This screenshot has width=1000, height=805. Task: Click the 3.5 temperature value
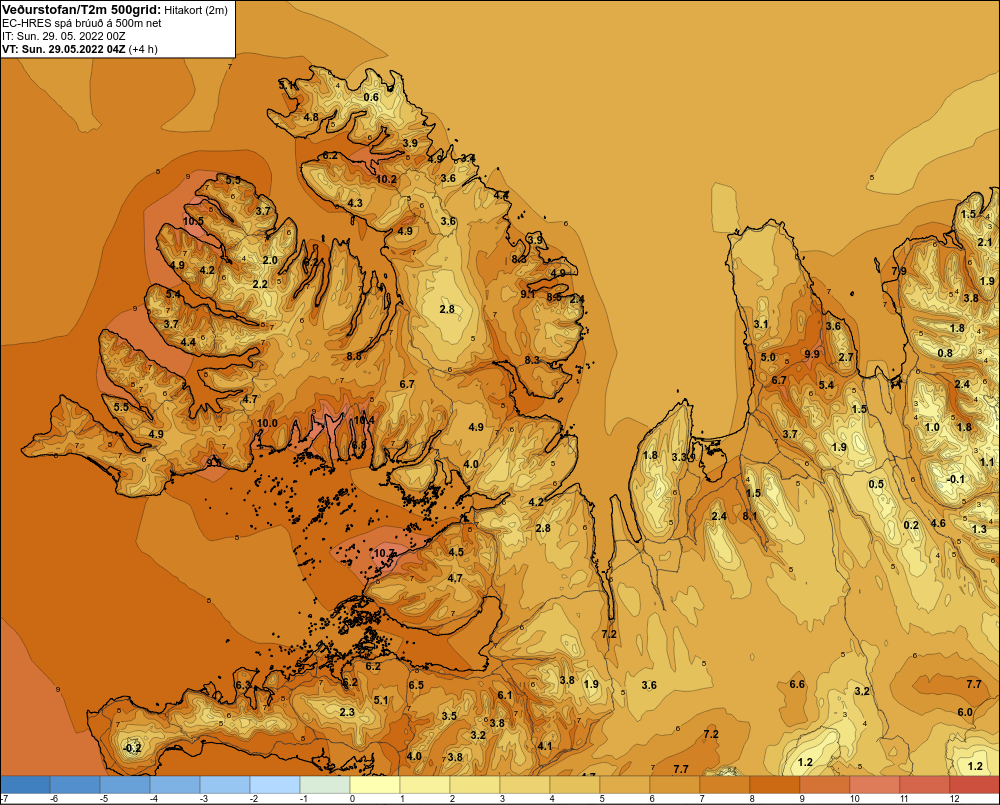(x=449, y=716)
